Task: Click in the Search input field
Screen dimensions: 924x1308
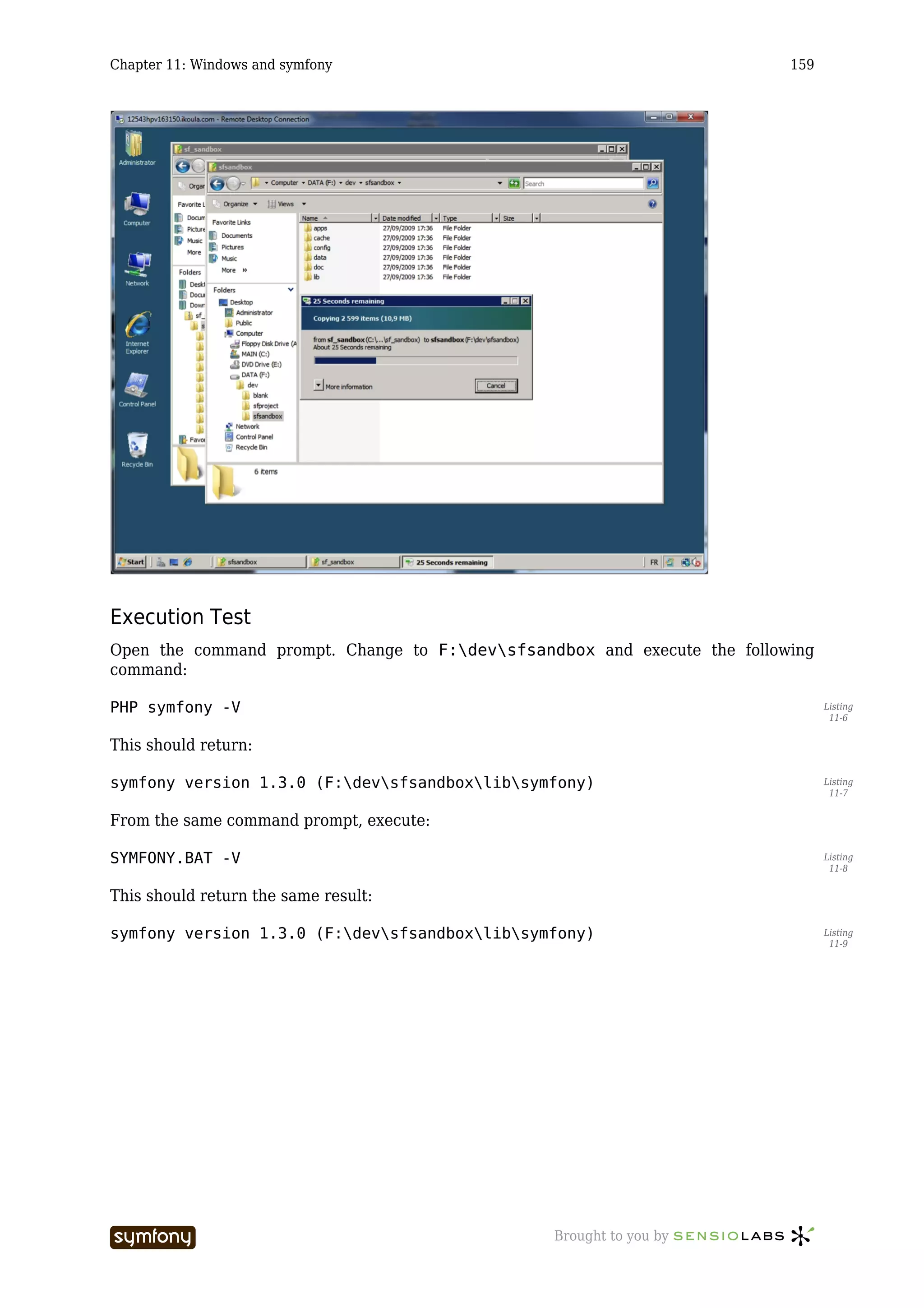Action: [x=583, y=183]
